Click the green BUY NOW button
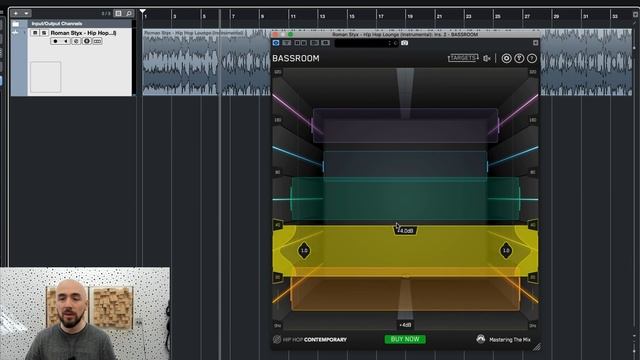Viewport: 640px width, 360px height. [x=405, y=339]
